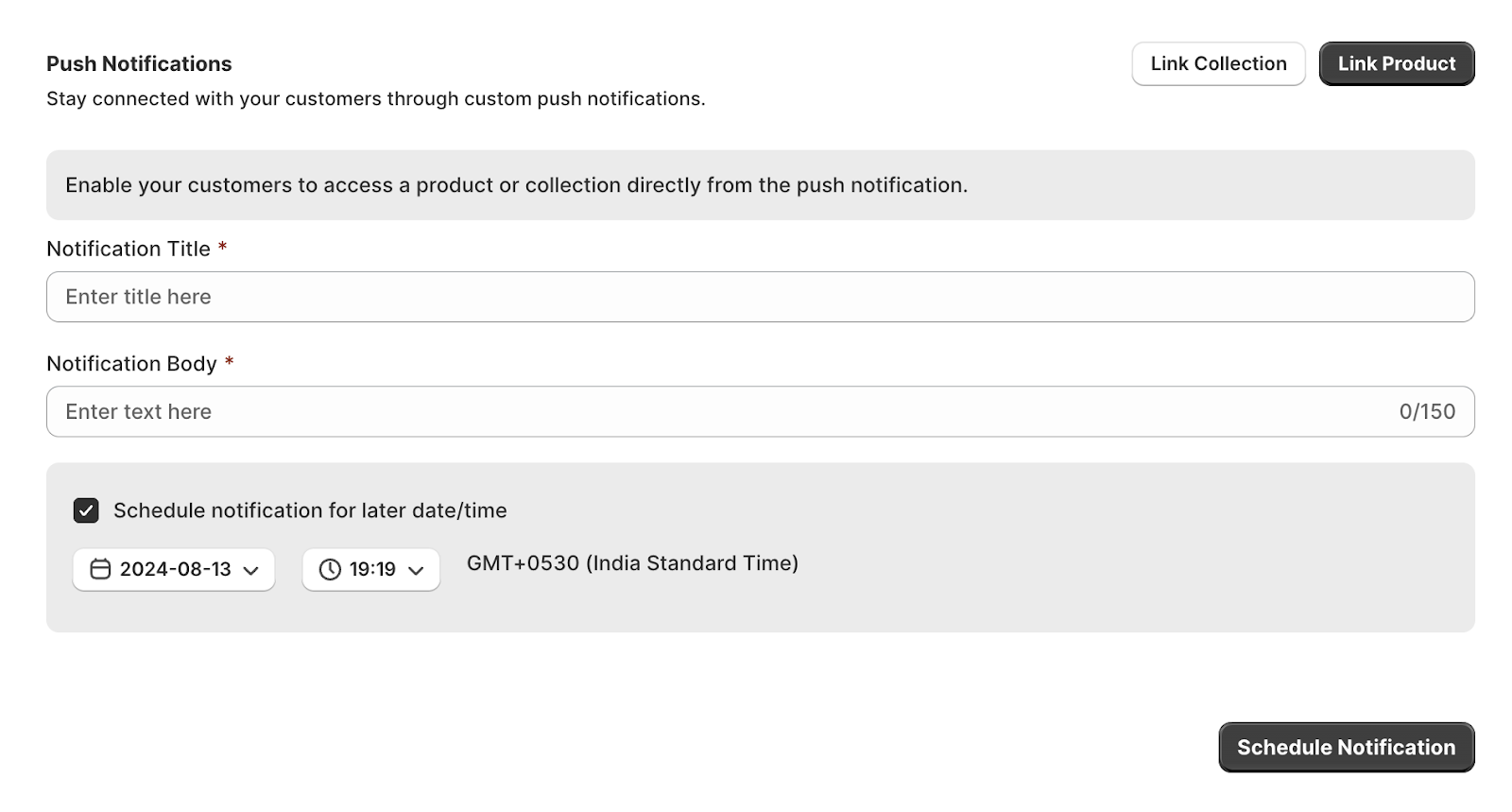Click the 'Schedule notification for later date/time' label

tap(310, 510)
